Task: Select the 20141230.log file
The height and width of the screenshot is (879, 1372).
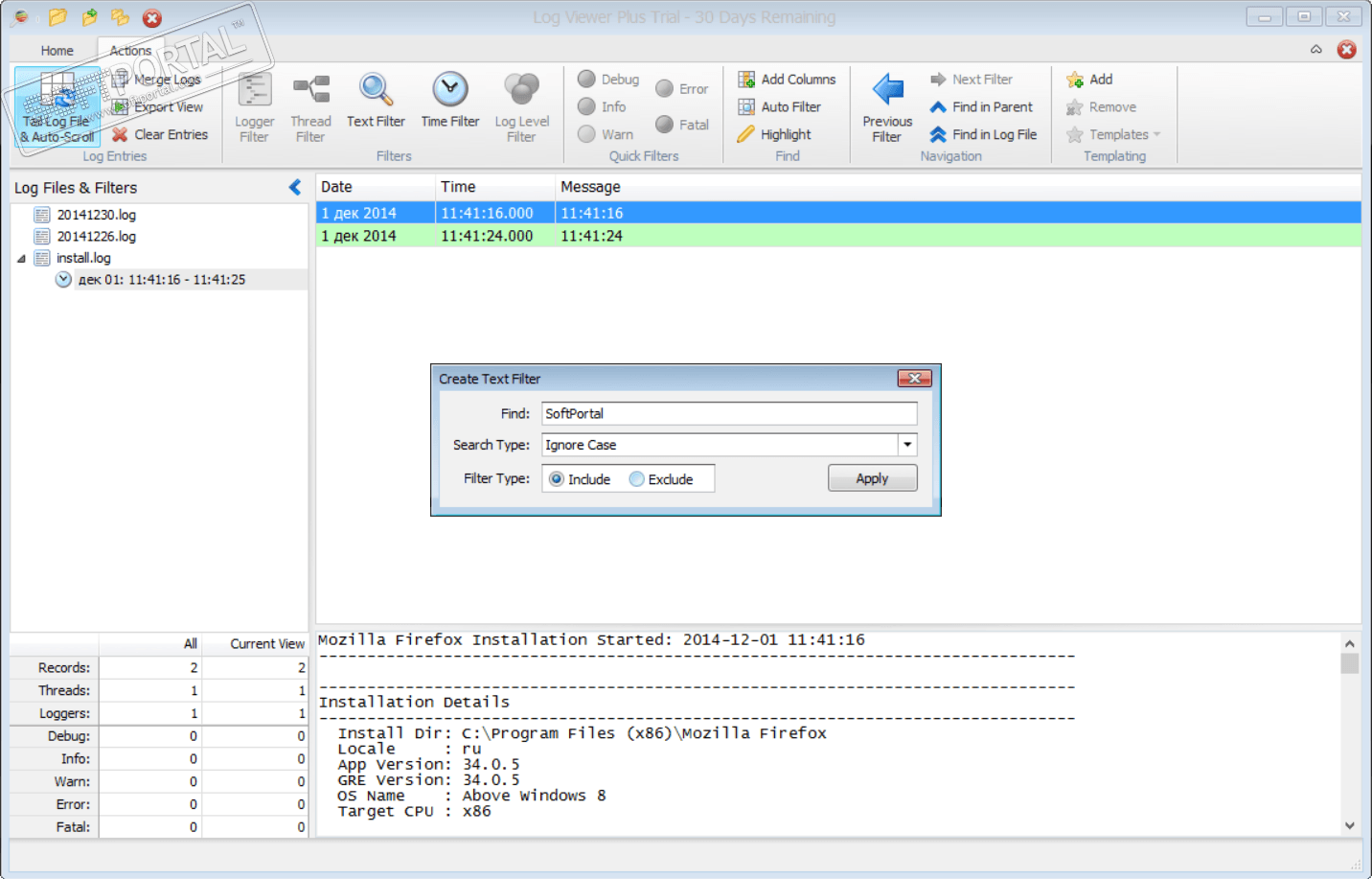Action: click(96, 215)
